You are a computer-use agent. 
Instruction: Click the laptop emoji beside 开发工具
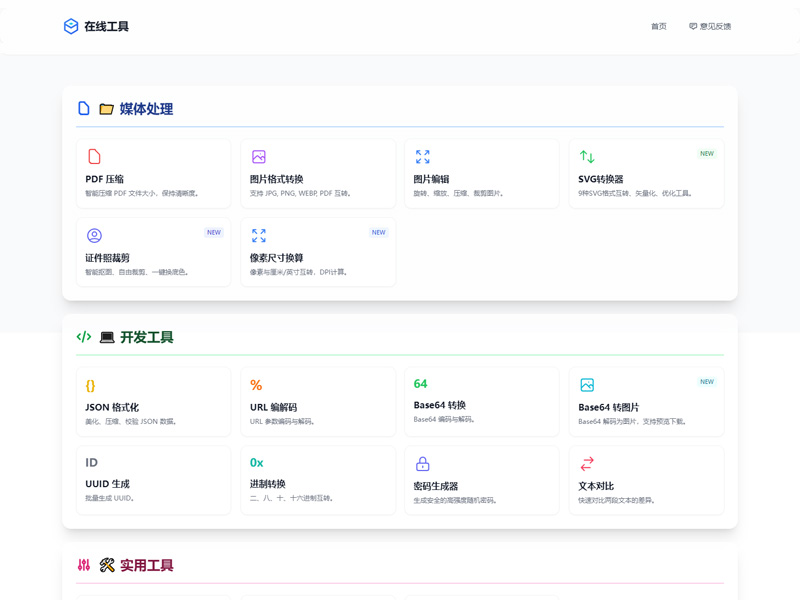coord(107,337)
